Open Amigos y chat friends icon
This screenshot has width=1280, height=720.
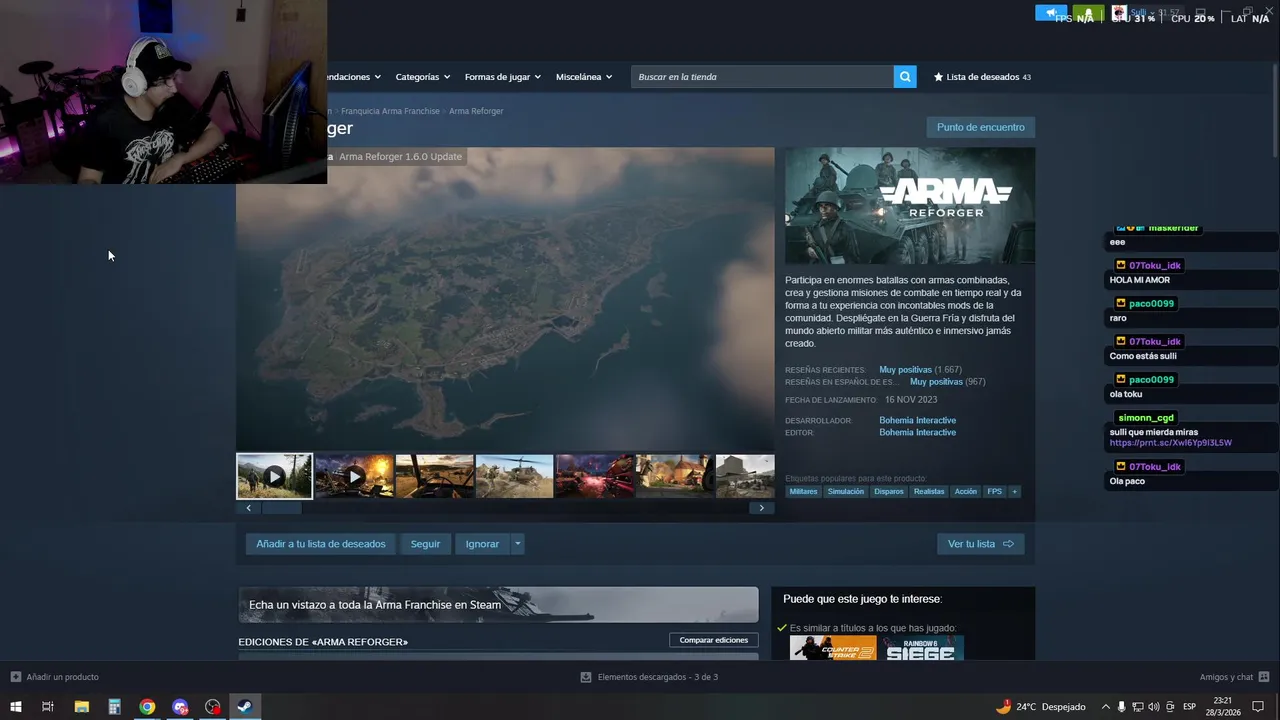coord(1264,677)
